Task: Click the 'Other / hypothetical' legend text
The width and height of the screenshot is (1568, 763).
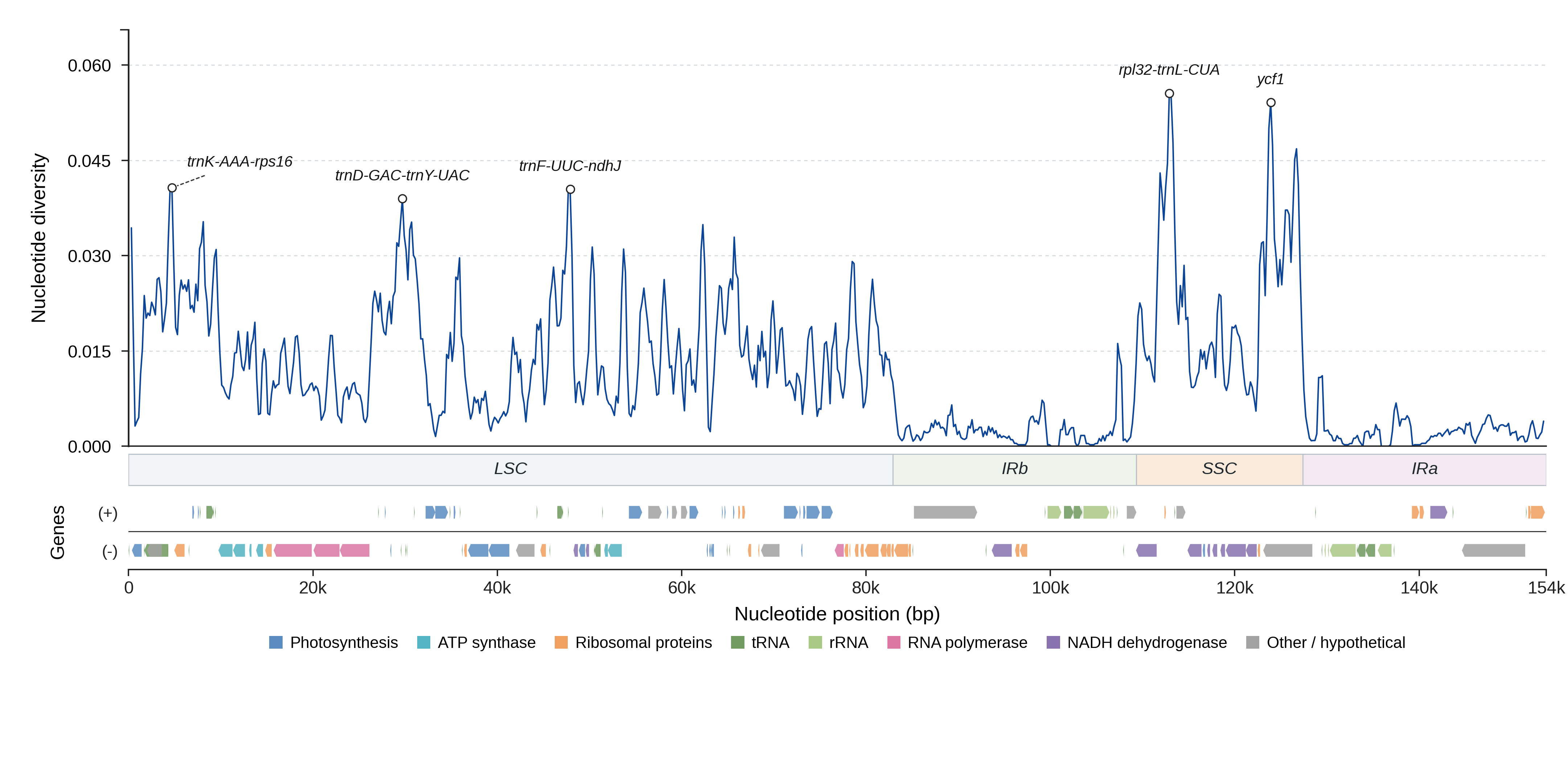Action: coord(1336,642)
